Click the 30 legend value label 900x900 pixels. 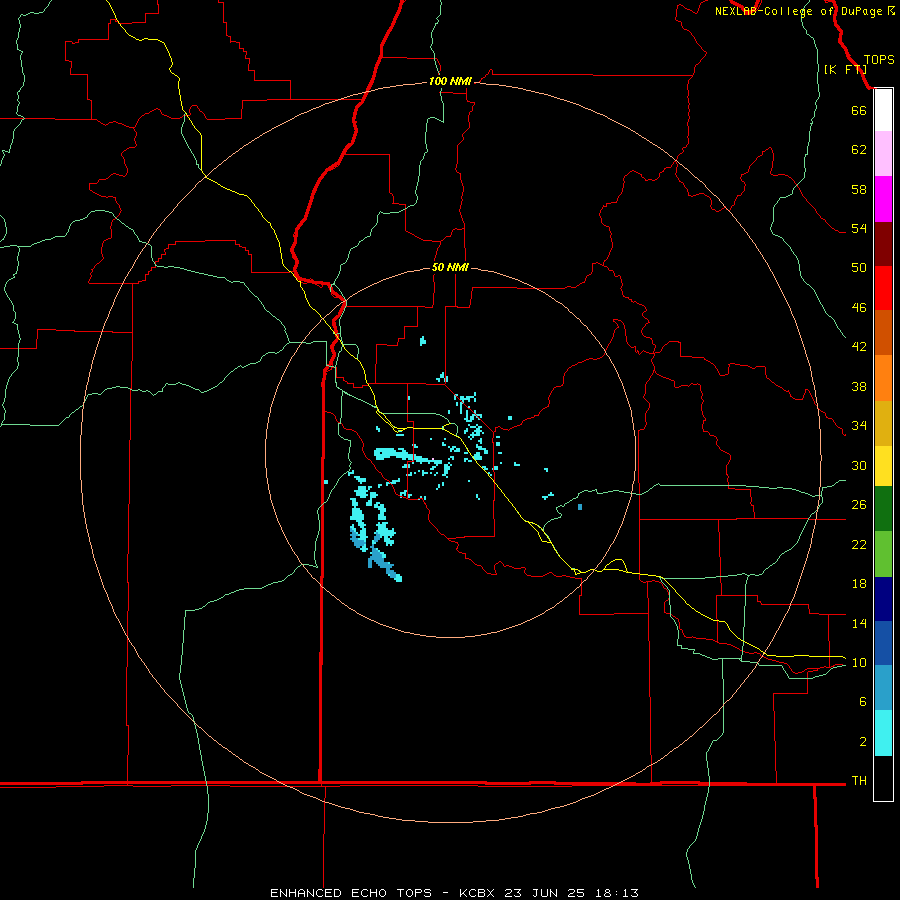[x=859, y=465]
